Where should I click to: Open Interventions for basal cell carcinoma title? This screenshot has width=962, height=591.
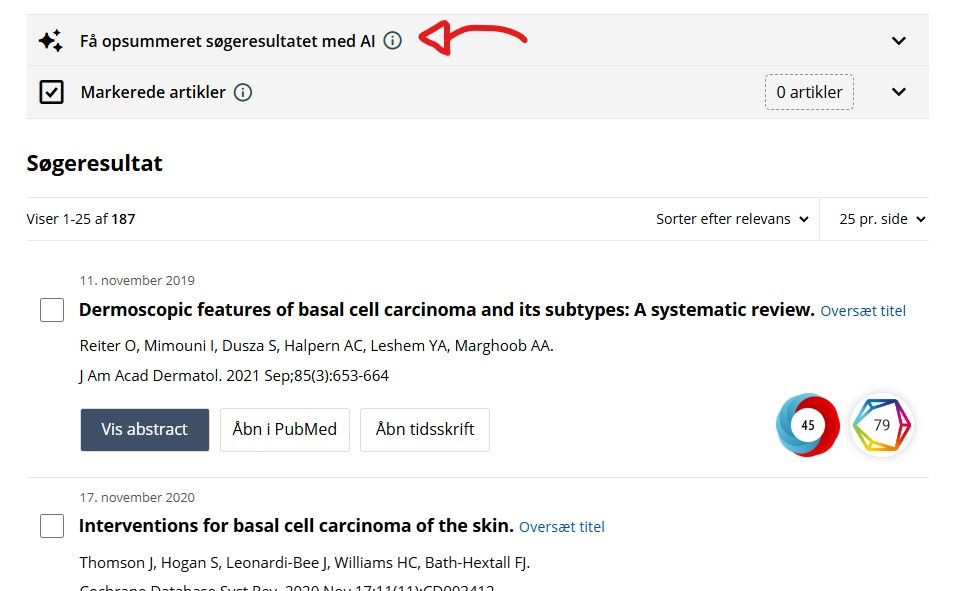(x=296, y=526)
